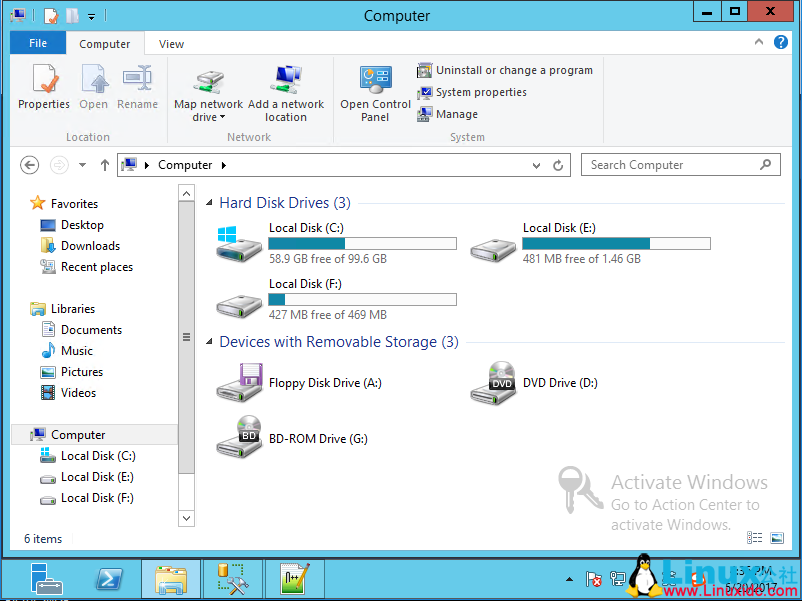This screenshot has height=601, width=802.
Task: Click the Search Computer input field
Action: point(670,165)
